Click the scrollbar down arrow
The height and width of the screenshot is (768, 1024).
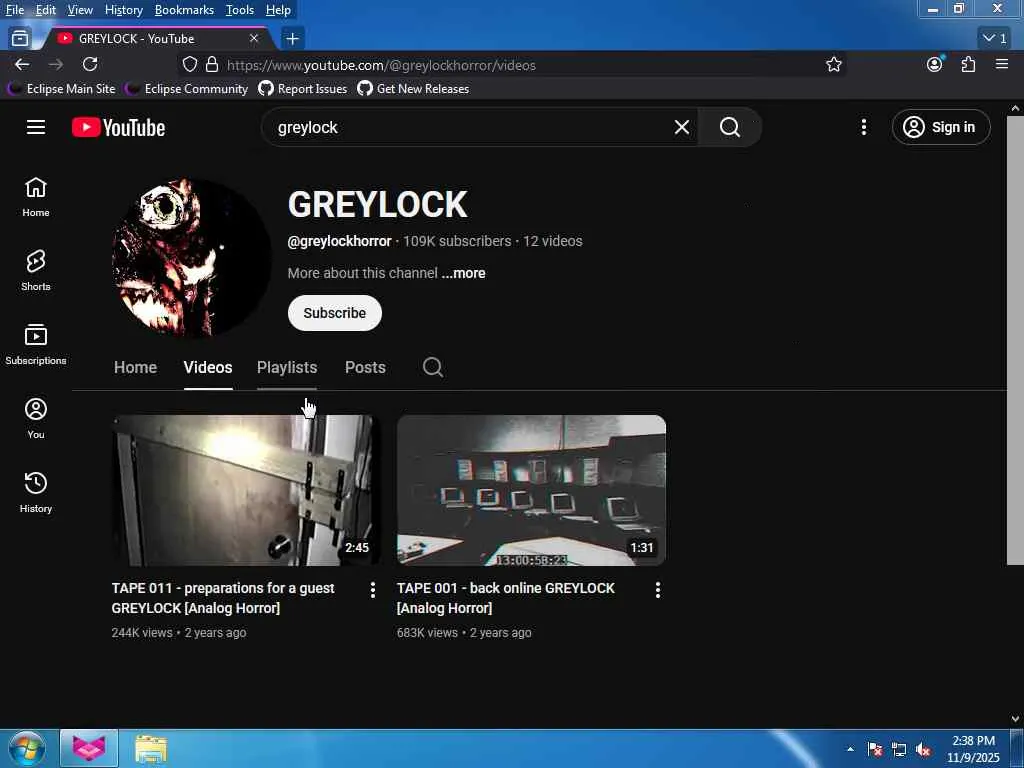pos(1015,719)
